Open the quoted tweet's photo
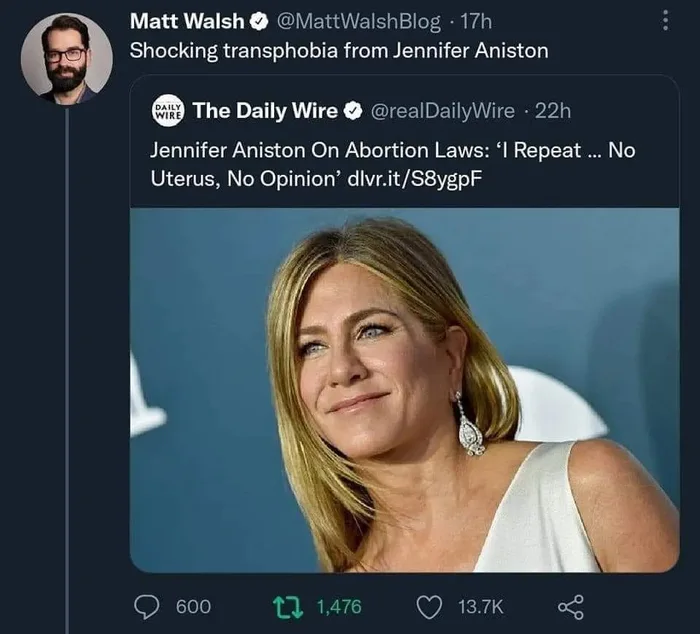 click(x=404, y=390)
